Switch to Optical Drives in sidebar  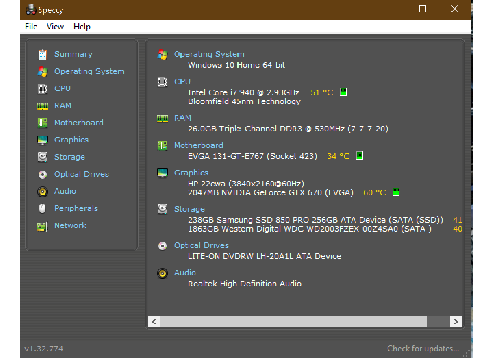point(81,174)
